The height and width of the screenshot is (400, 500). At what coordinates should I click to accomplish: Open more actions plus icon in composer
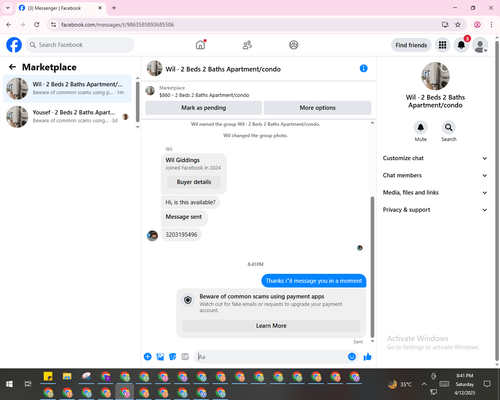coord(148,357)
